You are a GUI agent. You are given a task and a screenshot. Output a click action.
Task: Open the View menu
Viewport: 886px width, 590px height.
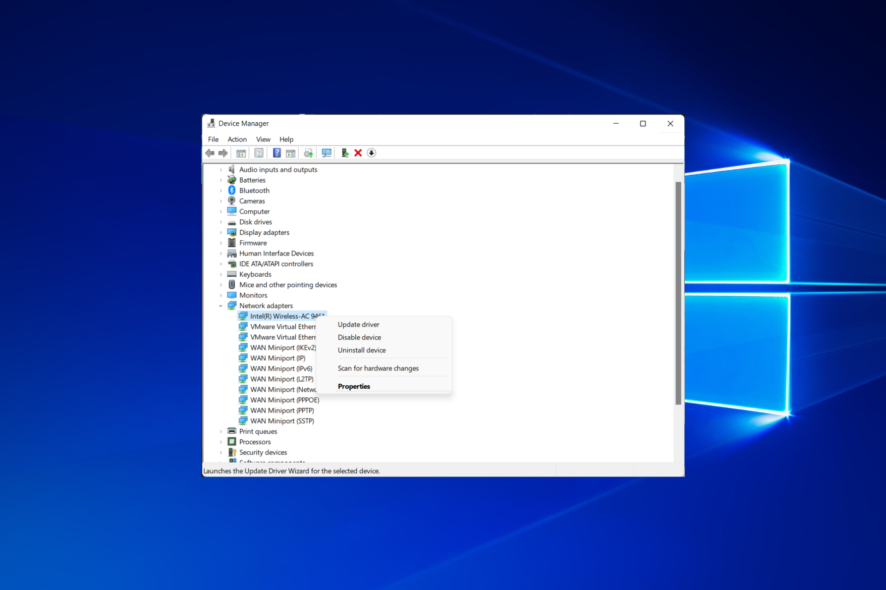pos(263,139)
